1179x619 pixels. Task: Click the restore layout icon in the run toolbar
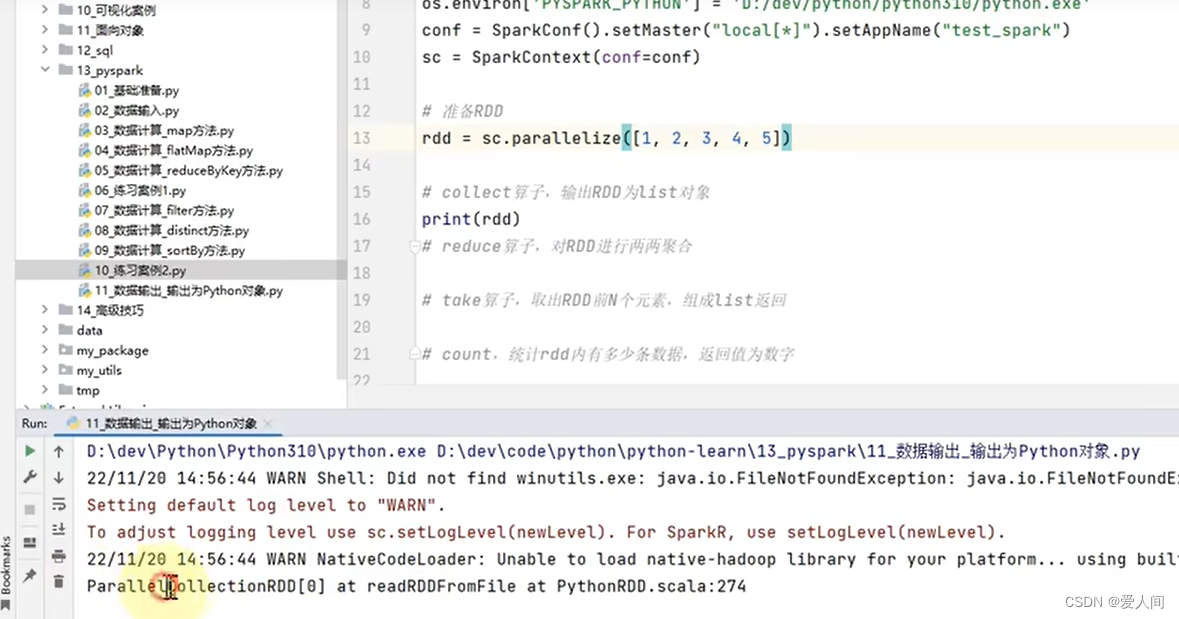(x=30, y=543)
